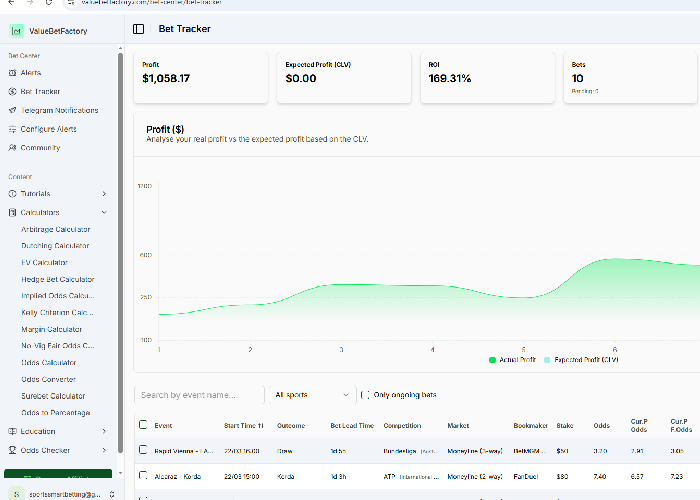Expand the Tutorials section chevron
This screenshot has width=700, height=500.
pos(104,194)
